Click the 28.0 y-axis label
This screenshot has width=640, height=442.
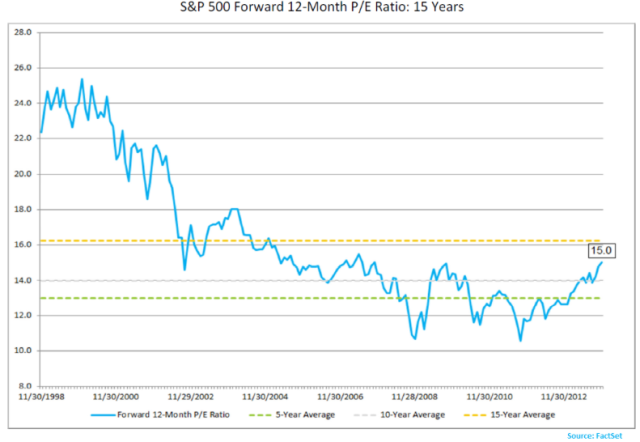24,33
